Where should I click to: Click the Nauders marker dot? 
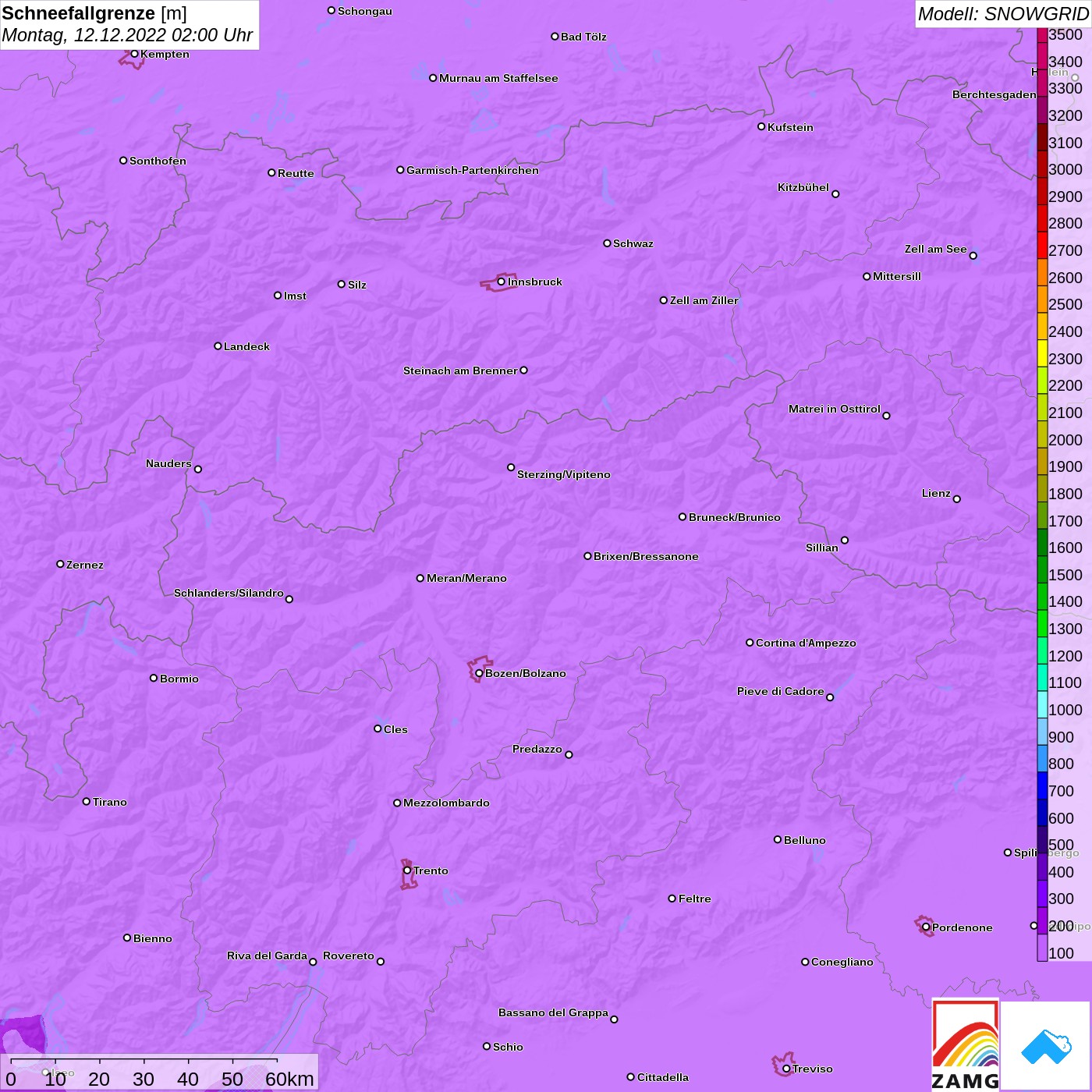[x=198, y=469]
